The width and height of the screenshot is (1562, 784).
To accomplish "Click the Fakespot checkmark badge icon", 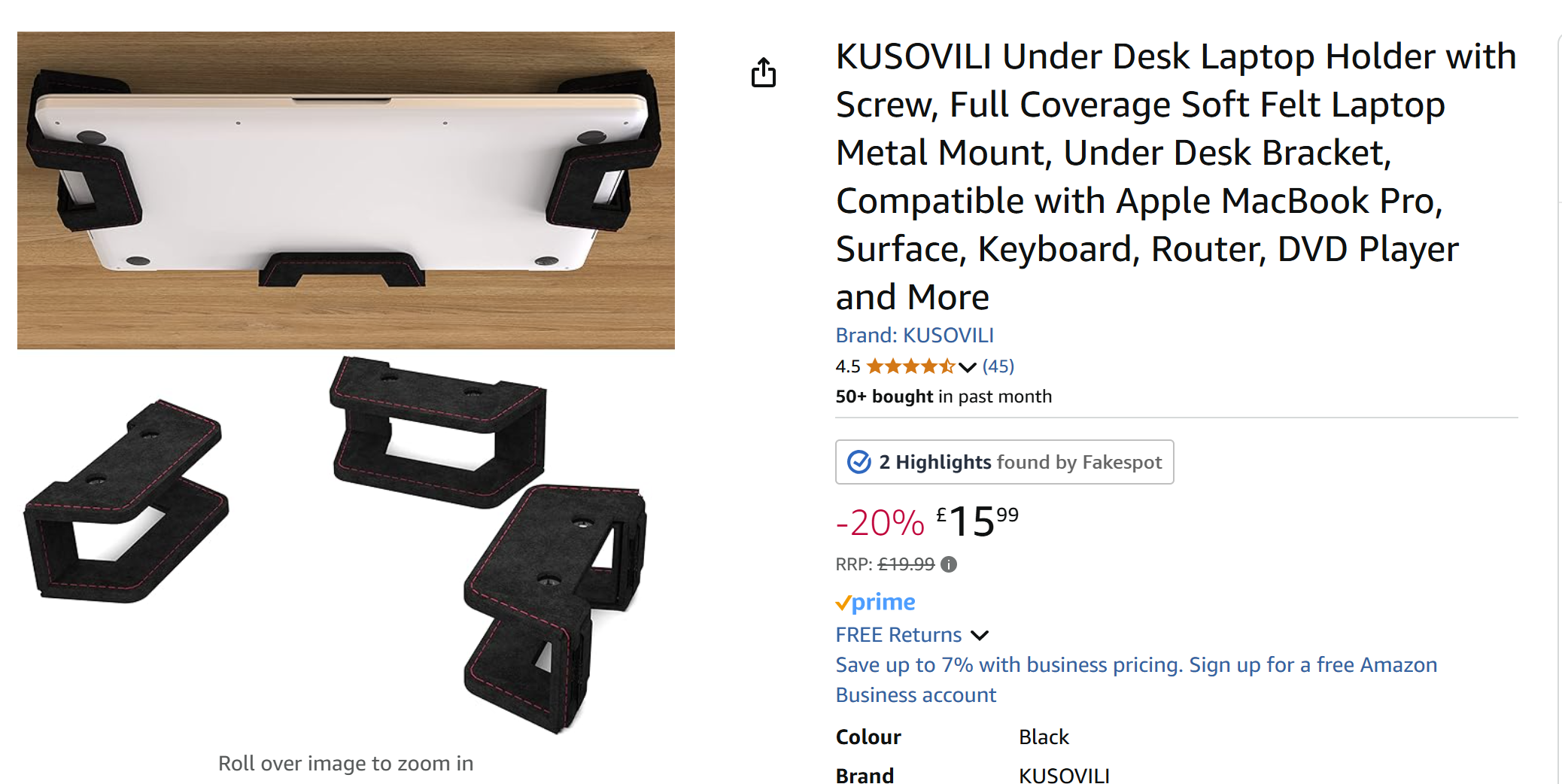I will [858, 462].
